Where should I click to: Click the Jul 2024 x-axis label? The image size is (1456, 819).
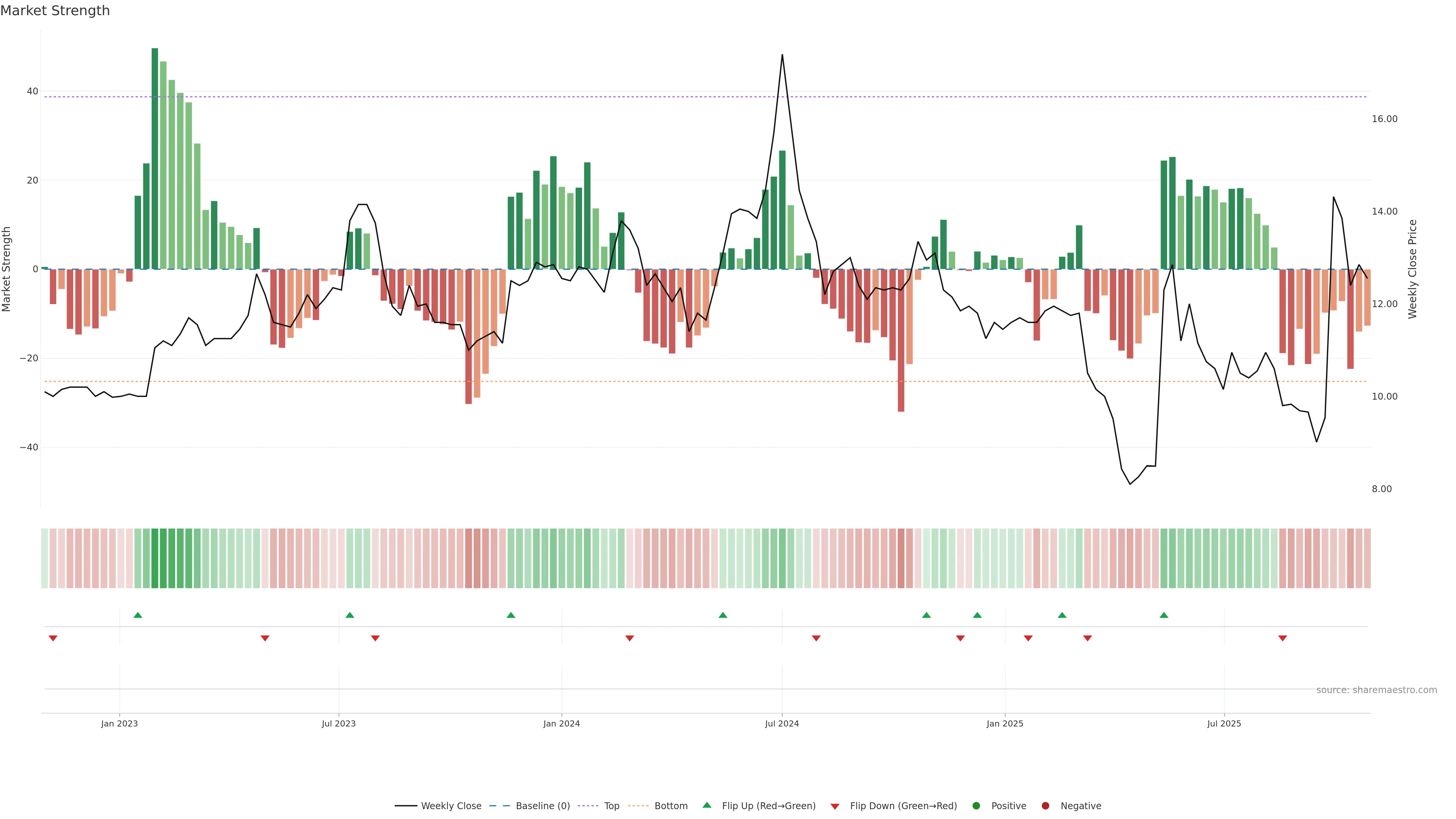[782, 723]
